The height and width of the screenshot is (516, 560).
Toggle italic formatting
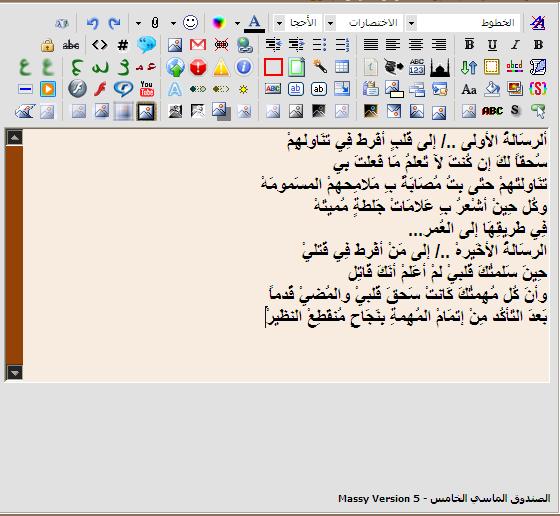coord(515,45)
